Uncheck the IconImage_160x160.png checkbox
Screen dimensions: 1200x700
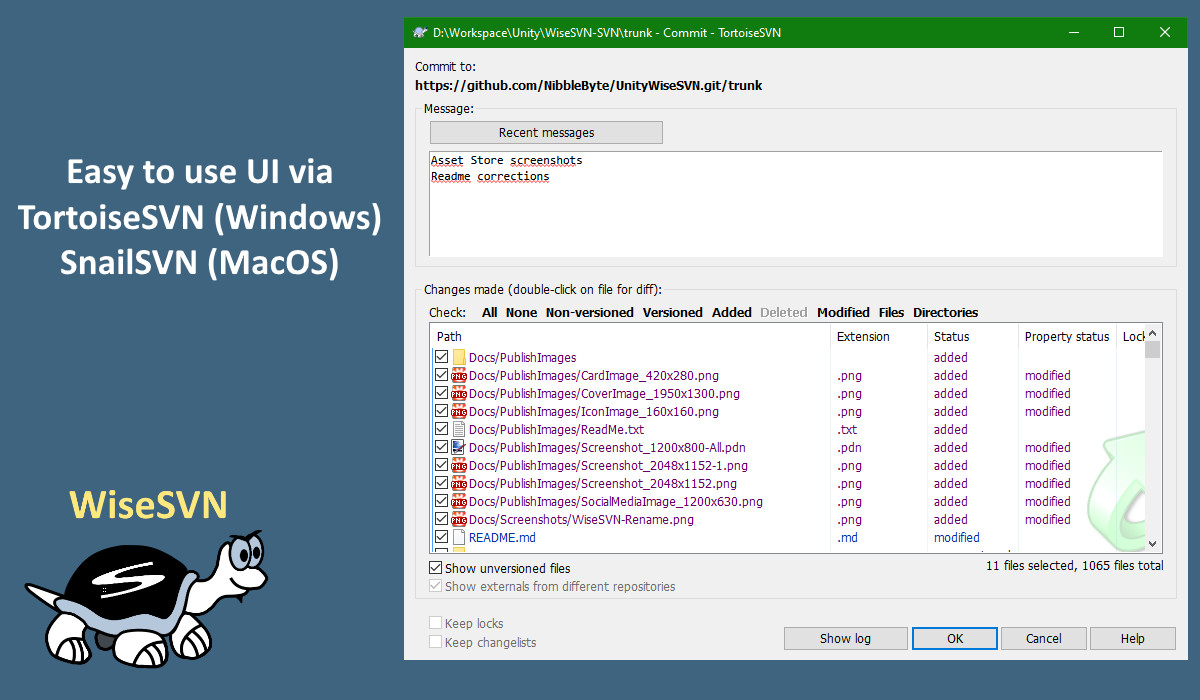click(x=441, y=411)
